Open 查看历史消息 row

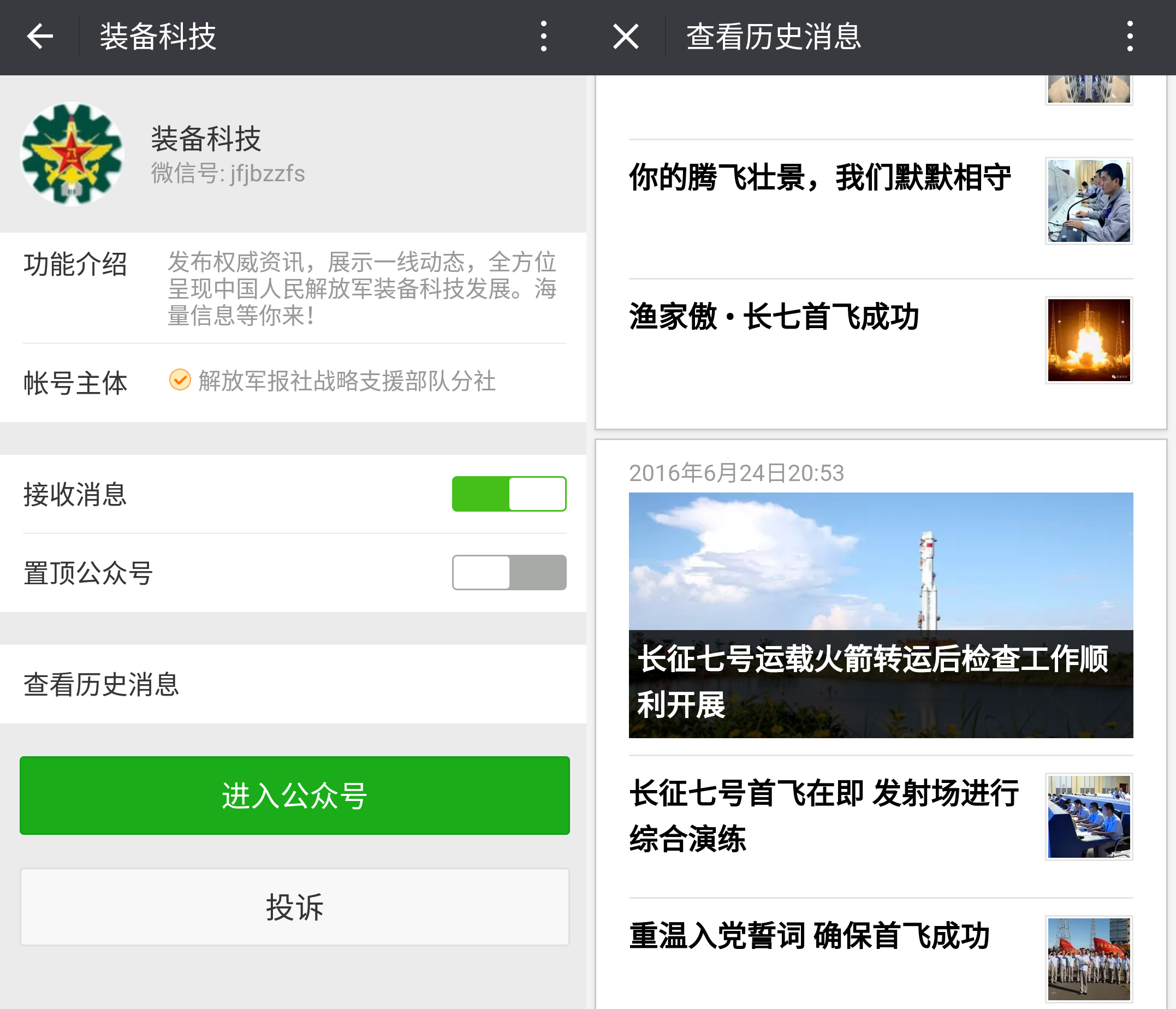[293, 684]
